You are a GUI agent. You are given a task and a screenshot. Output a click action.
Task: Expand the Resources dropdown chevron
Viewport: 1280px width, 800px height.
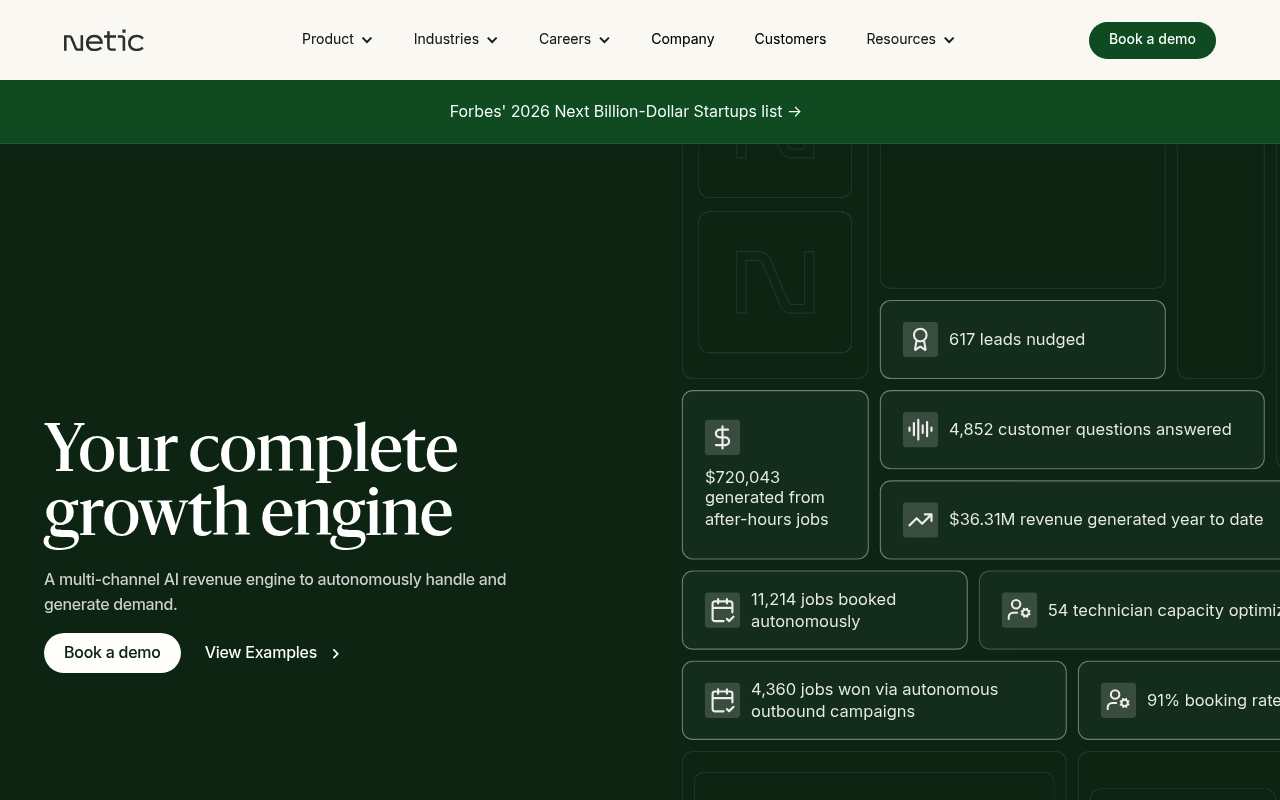949,40
